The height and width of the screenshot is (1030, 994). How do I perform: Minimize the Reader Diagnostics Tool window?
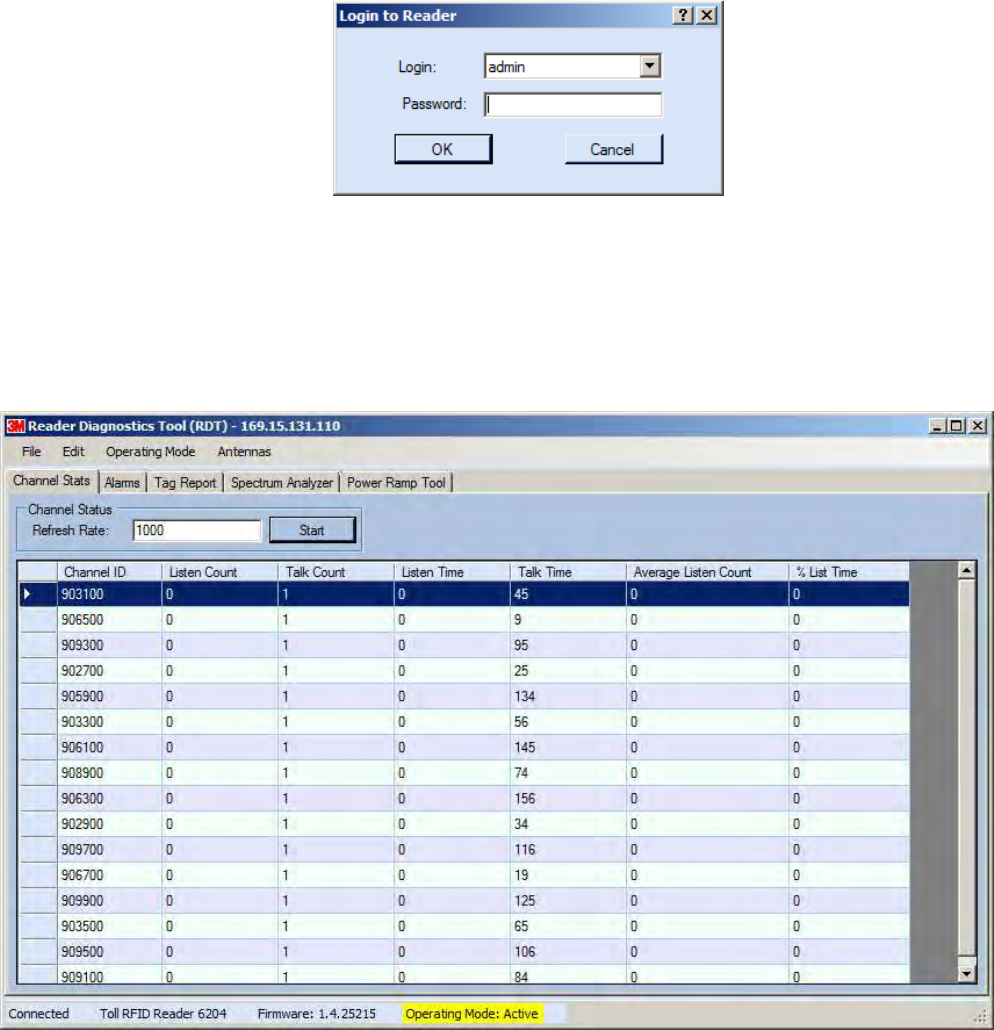pyautogui.click(x=937, y=426)
